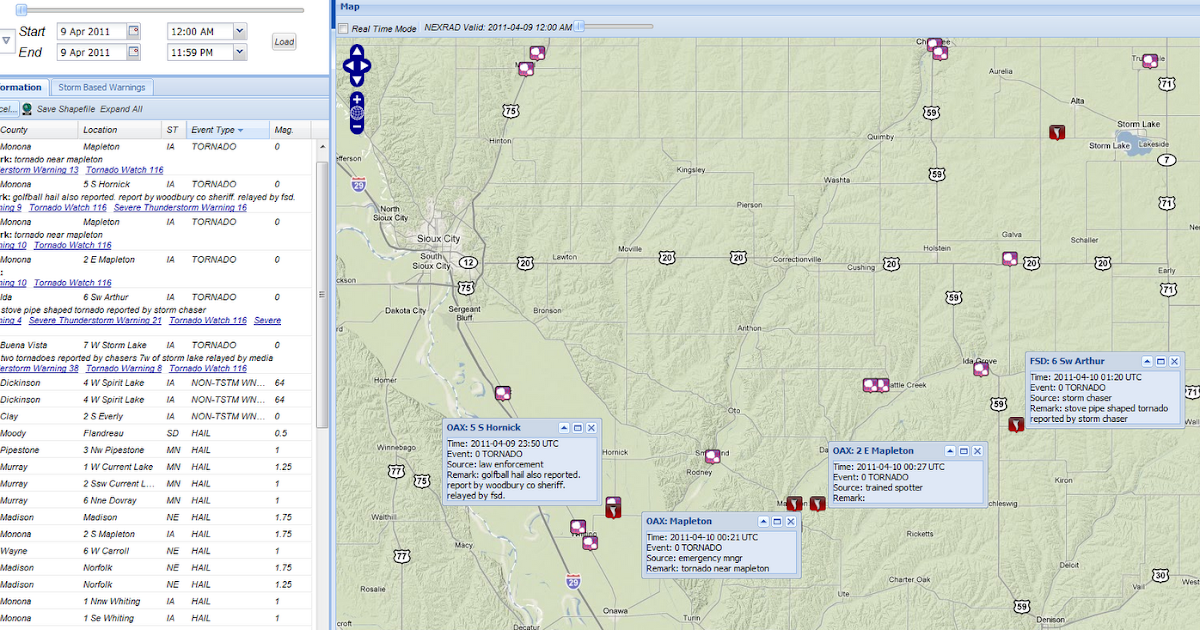1200x630 pixels.
Task: Select the tornado marker near Mapleton on the map
Action: click(x=795, y=504)
